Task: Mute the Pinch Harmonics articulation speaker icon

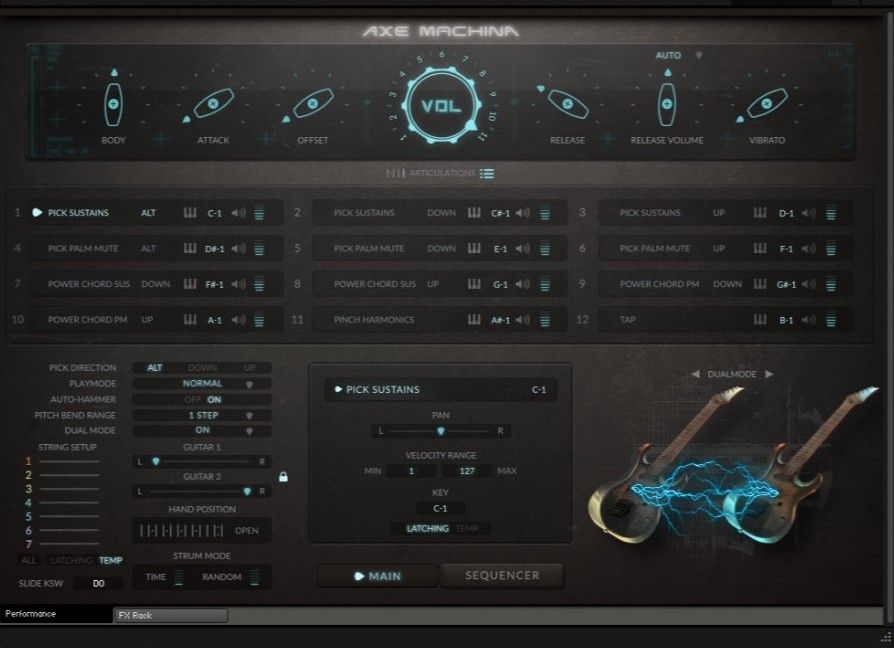Action: click(523, 320)
